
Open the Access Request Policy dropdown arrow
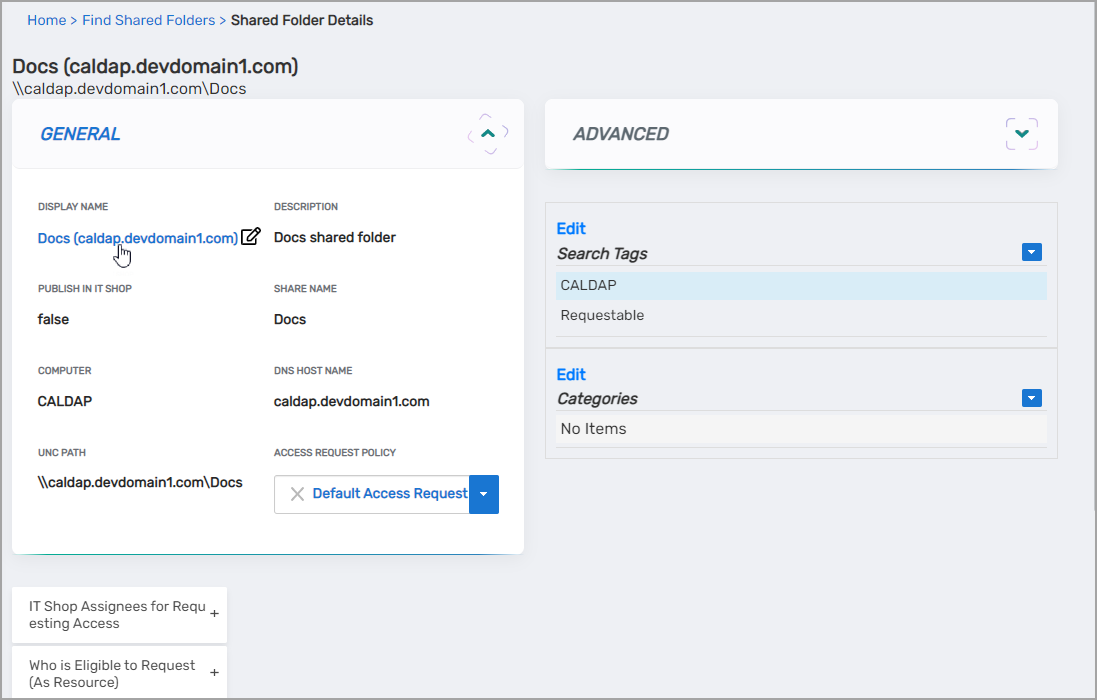484,494
